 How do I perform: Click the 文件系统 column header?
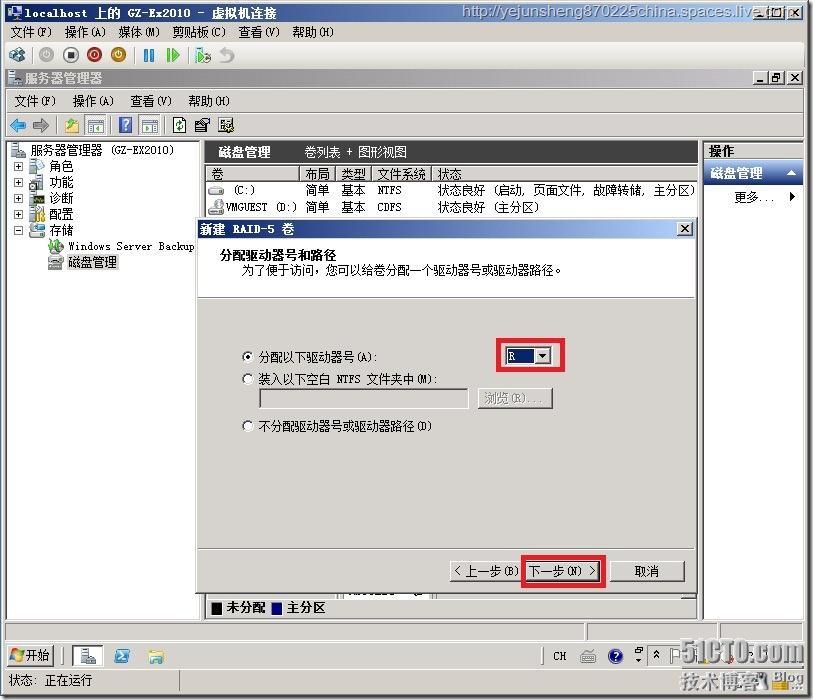coord(401,174)
